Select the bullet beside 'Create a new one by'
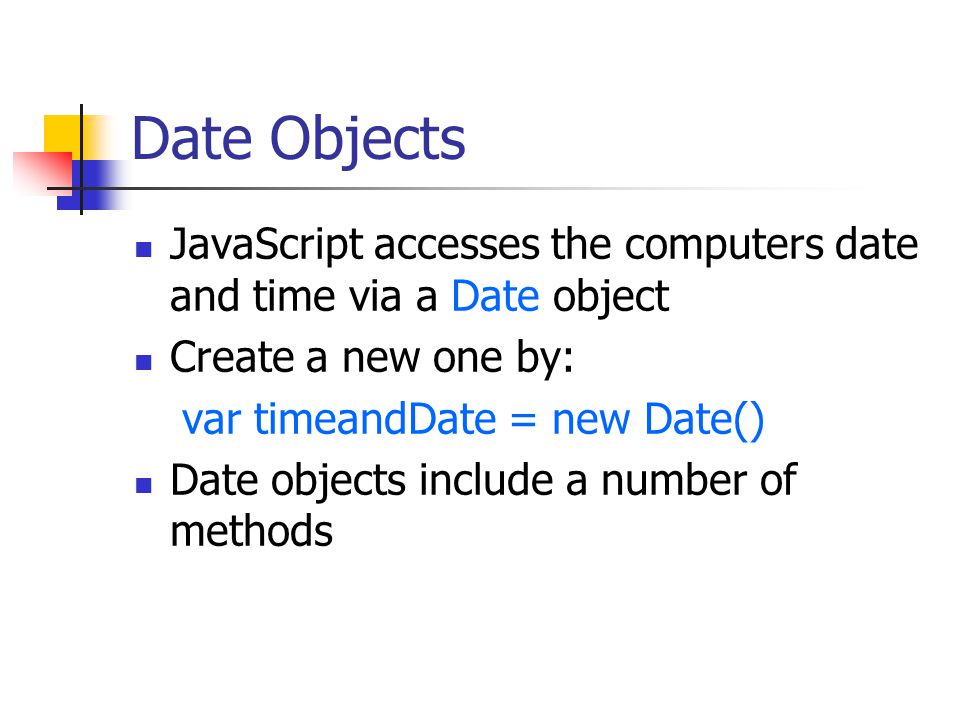The width and height of the screenshot is (960, 720). coord(143,362)
